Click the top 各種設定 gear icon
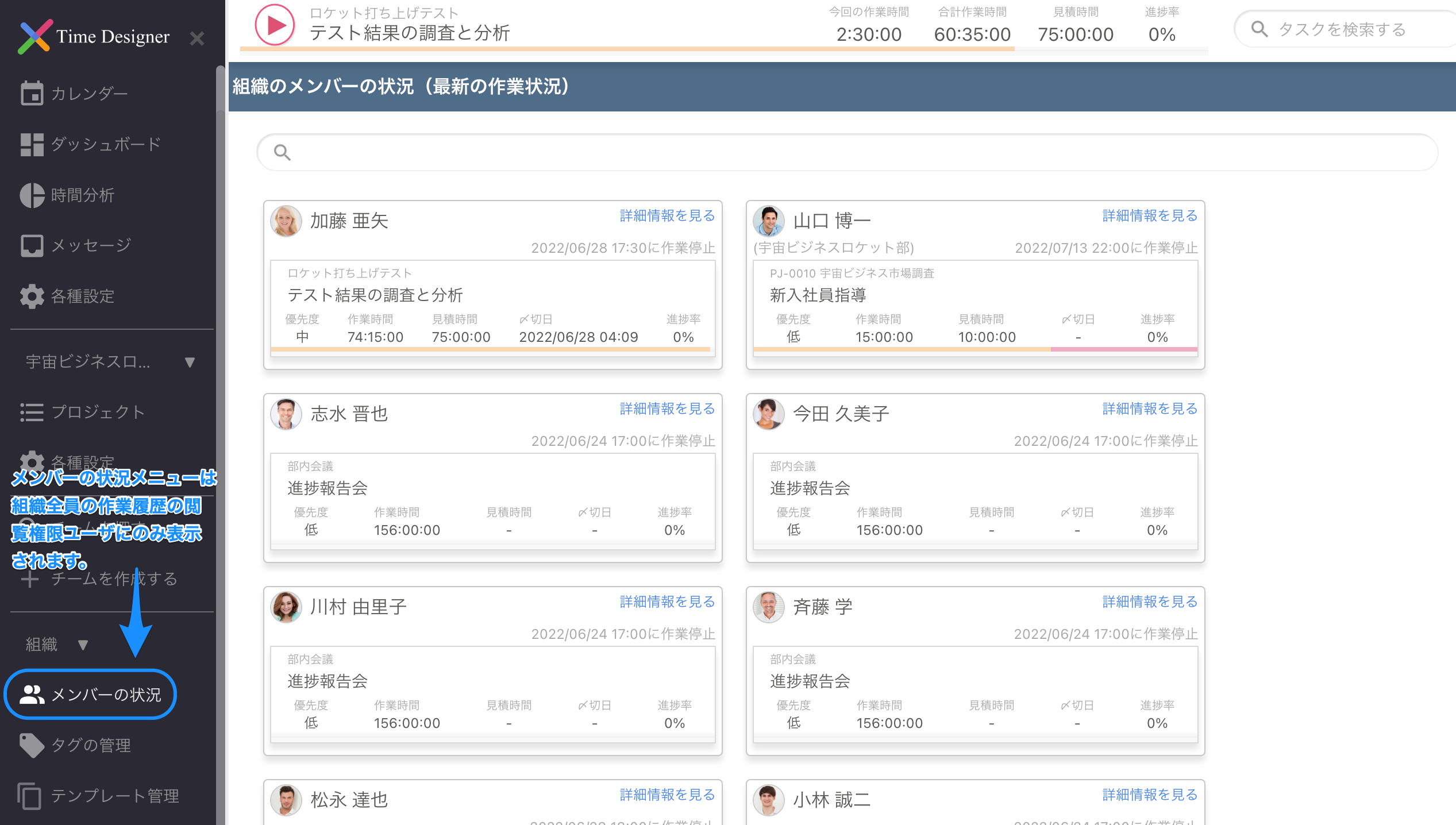Viewport: 1456px width, 825px height. point(32,296)
